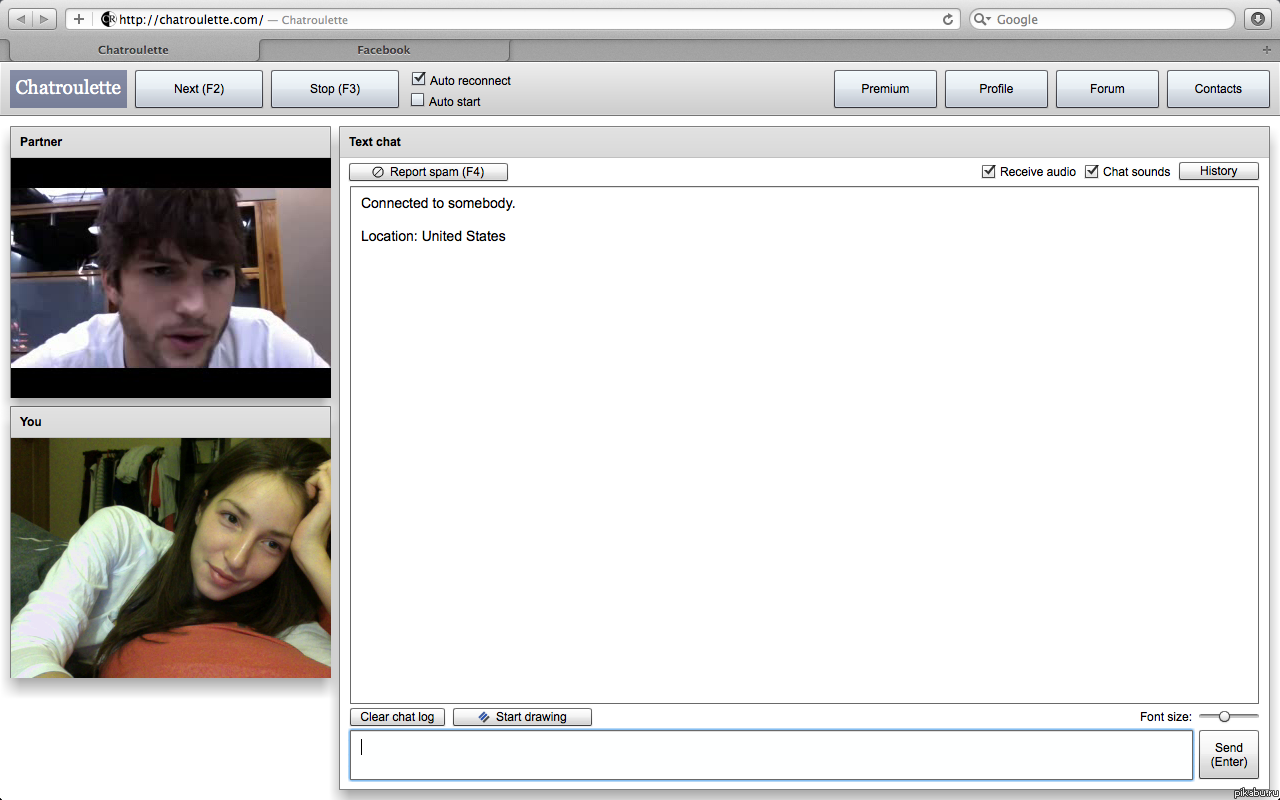Click the 'Partner' panel header

pyautogui.click(x=170, y=142)
